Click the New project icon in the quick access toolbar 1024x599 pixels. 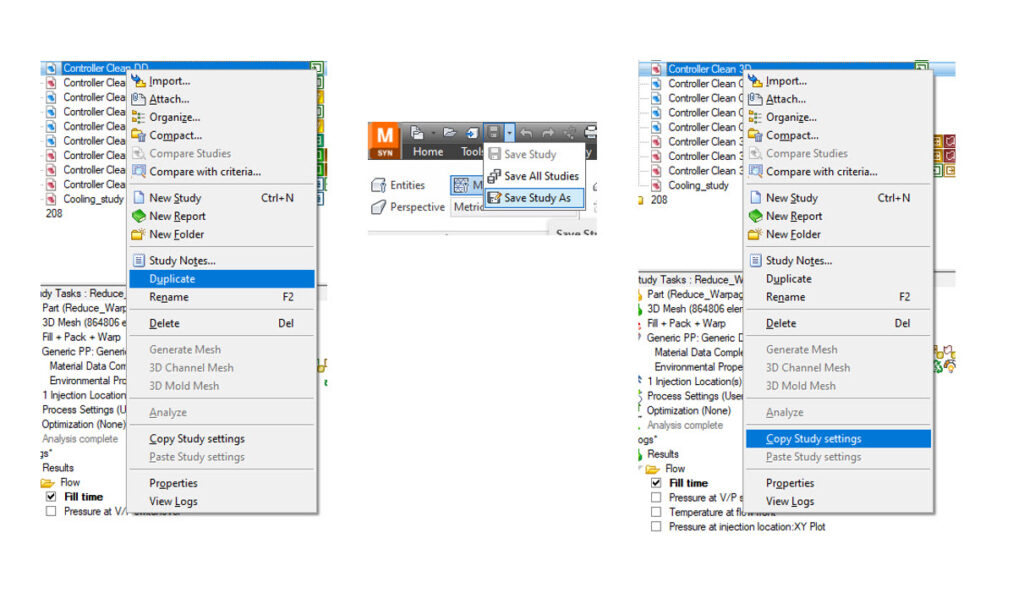click(x=417, y=133)
